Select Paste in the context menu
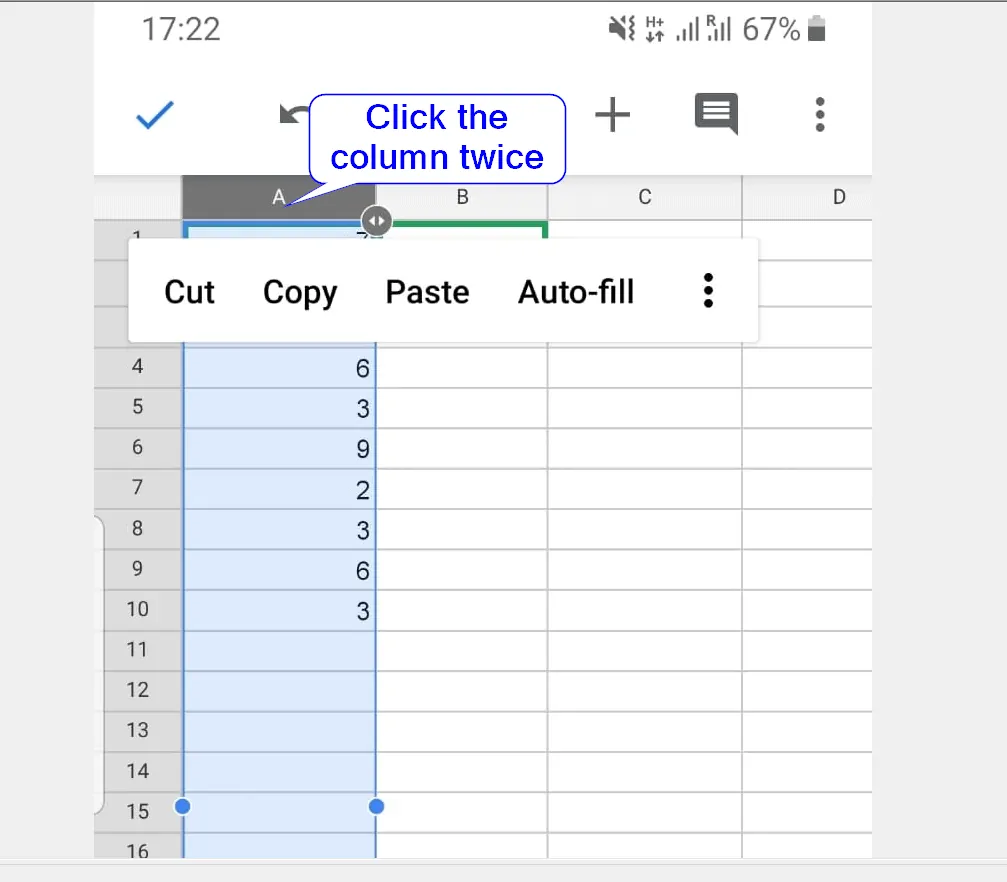 click(428, 292)
